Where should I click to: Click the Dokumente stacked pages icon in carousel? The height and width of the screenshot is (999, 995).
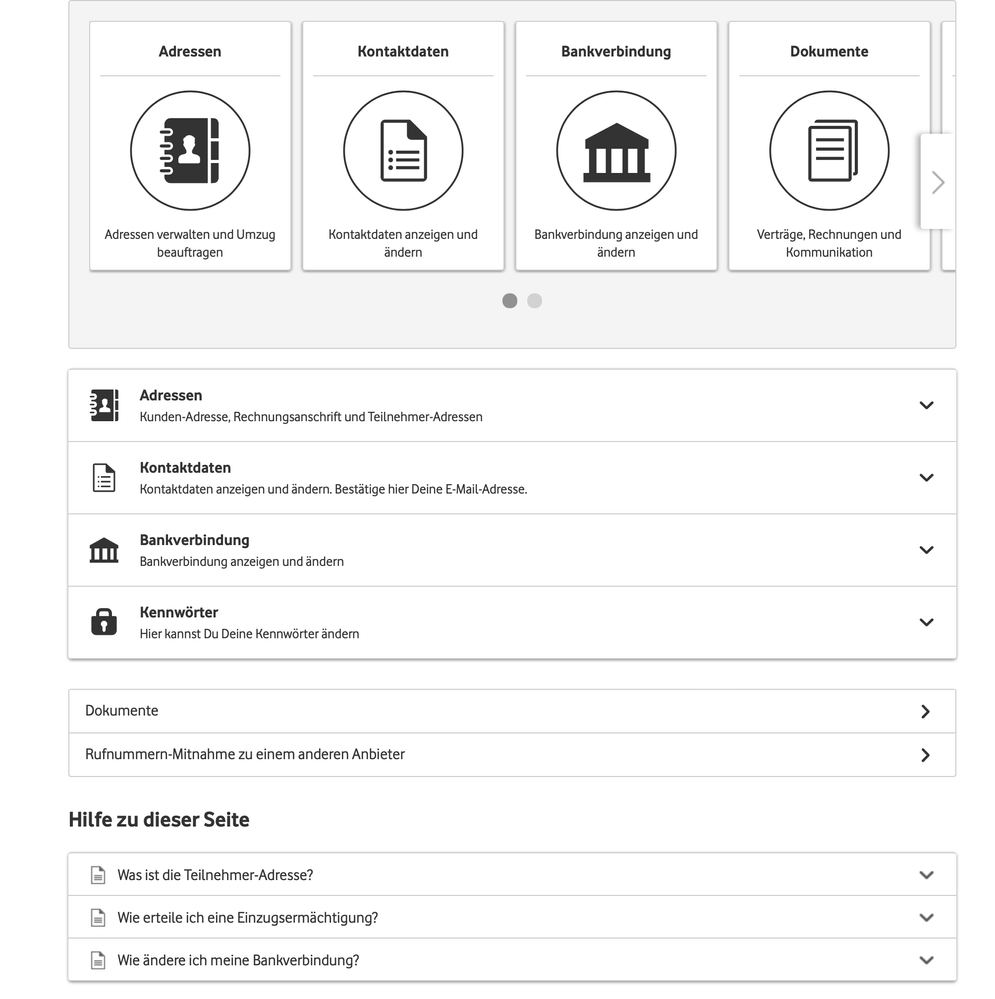coord(829,151)
